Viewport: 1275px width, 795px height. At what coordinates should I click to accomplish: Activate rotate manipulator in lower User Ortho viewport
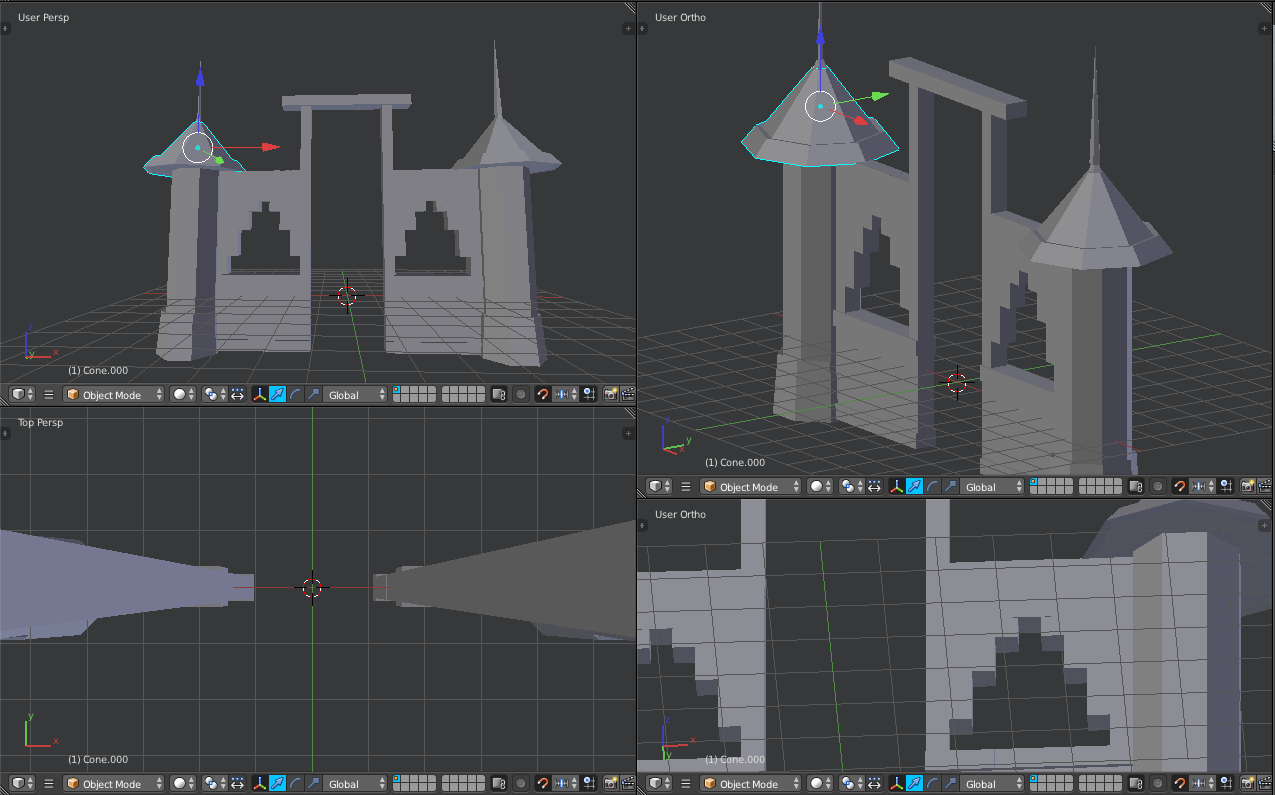(x=932, y=783)
